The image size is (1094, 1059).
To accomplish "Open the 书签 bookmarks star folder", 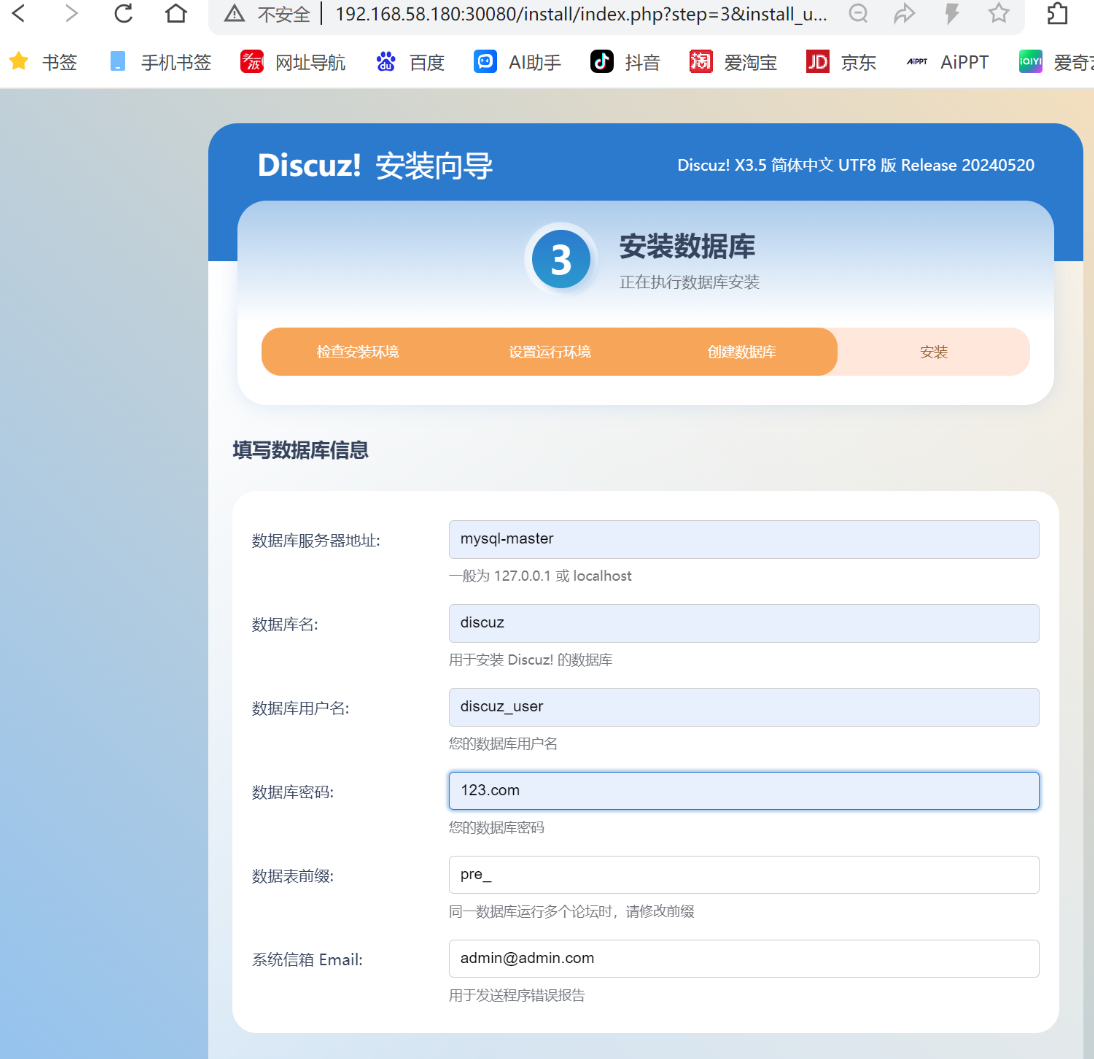I will click(43, 62).
